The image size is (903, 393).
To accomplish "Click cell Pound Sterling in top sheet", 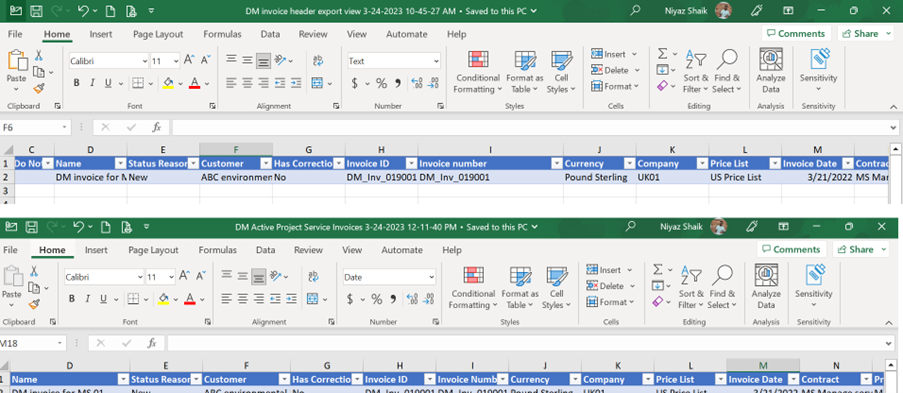I will [600, 177].
